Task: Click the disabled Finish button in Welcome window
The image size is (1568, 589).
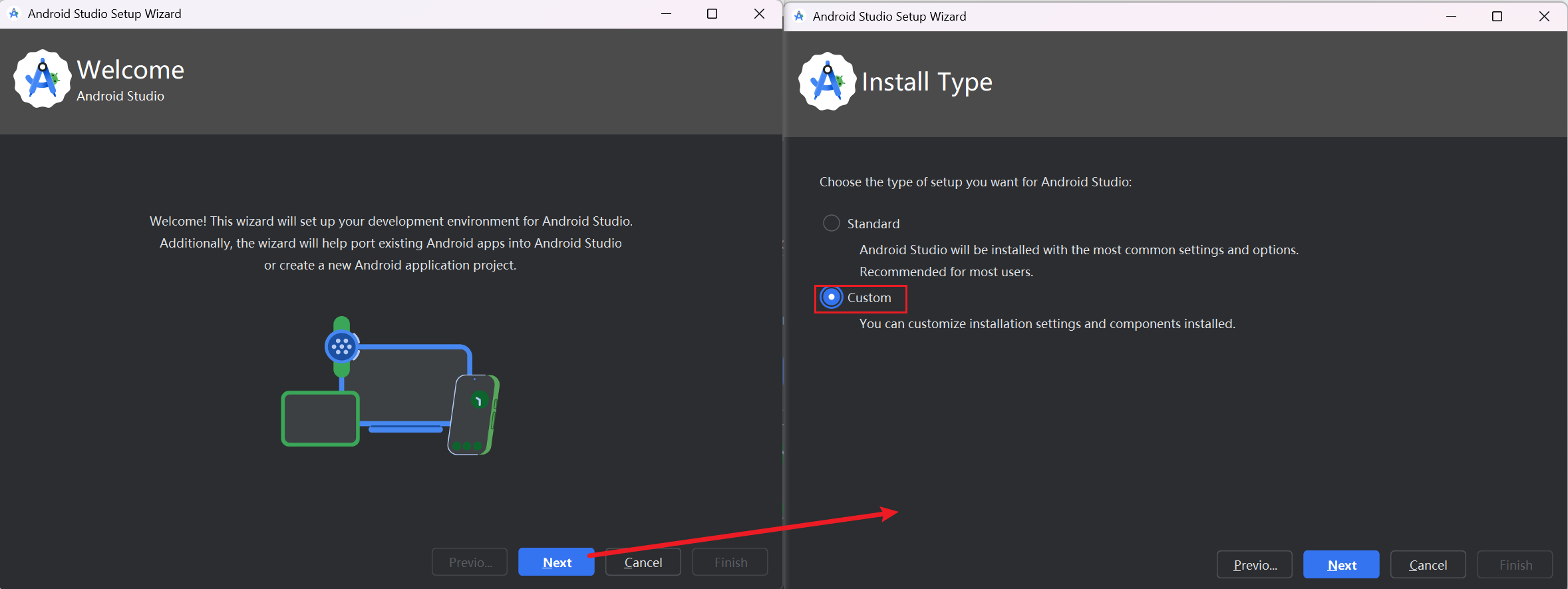Action: tap(730, 562)
